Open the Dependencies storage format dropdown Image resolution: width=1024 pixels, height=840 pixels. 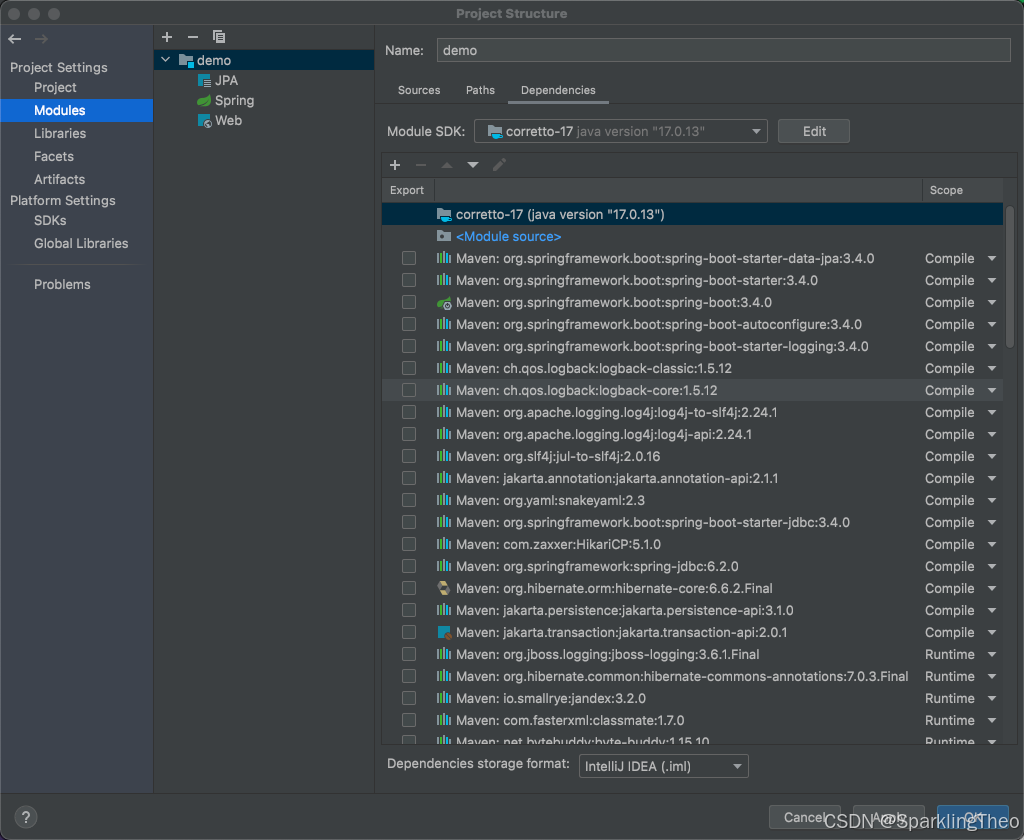pyautogui.click(x=664, y=765)
